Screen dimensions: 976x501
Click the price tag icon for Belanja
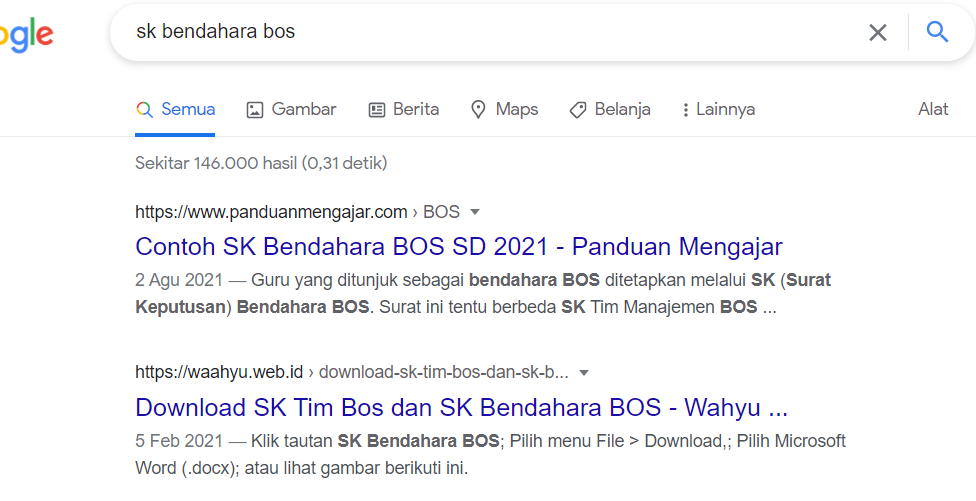click(x=577, y=110)
